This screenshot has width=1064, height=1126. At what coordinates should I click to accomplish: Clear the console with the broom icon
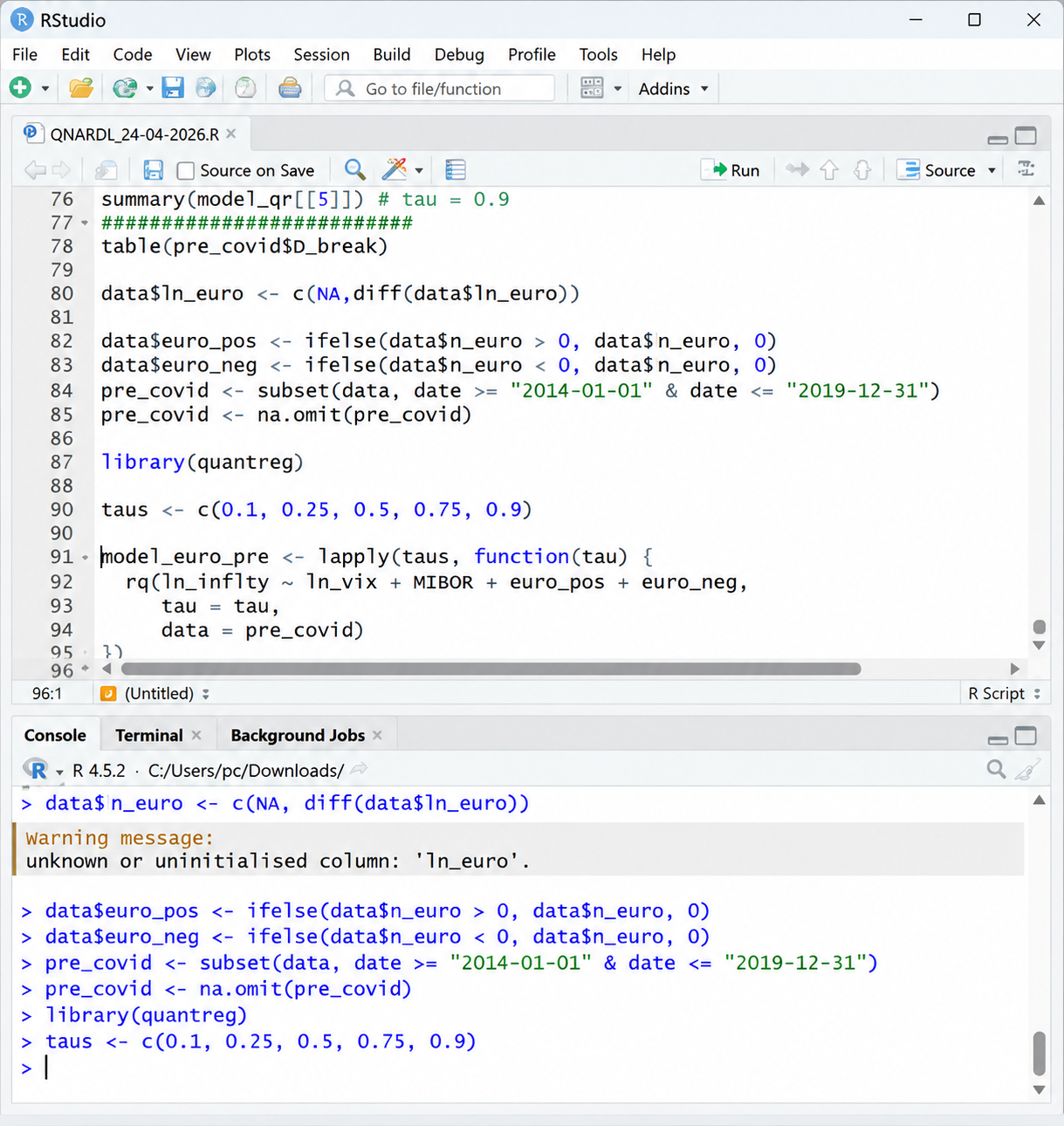1028,769
